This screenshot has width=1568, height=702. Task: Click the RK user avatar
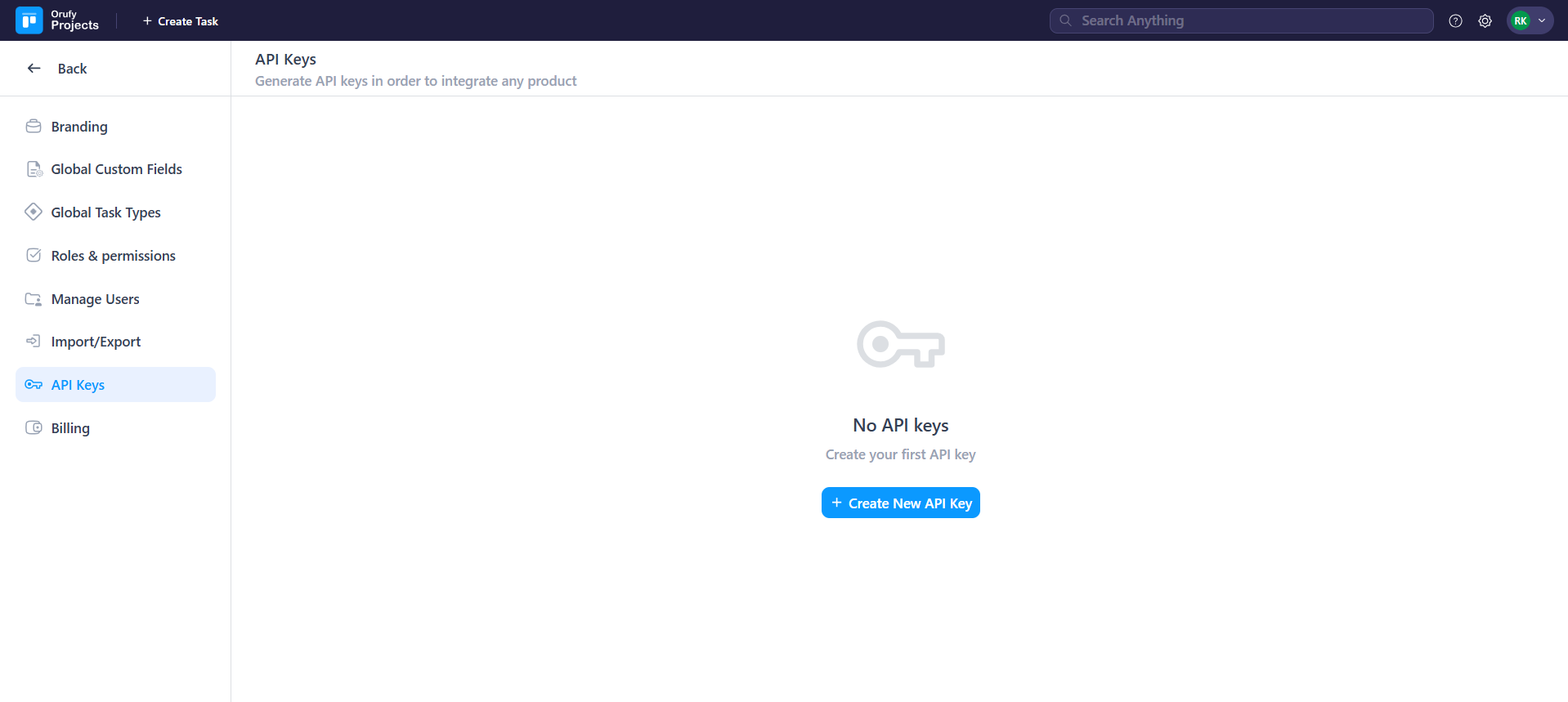coord(1521,21)
